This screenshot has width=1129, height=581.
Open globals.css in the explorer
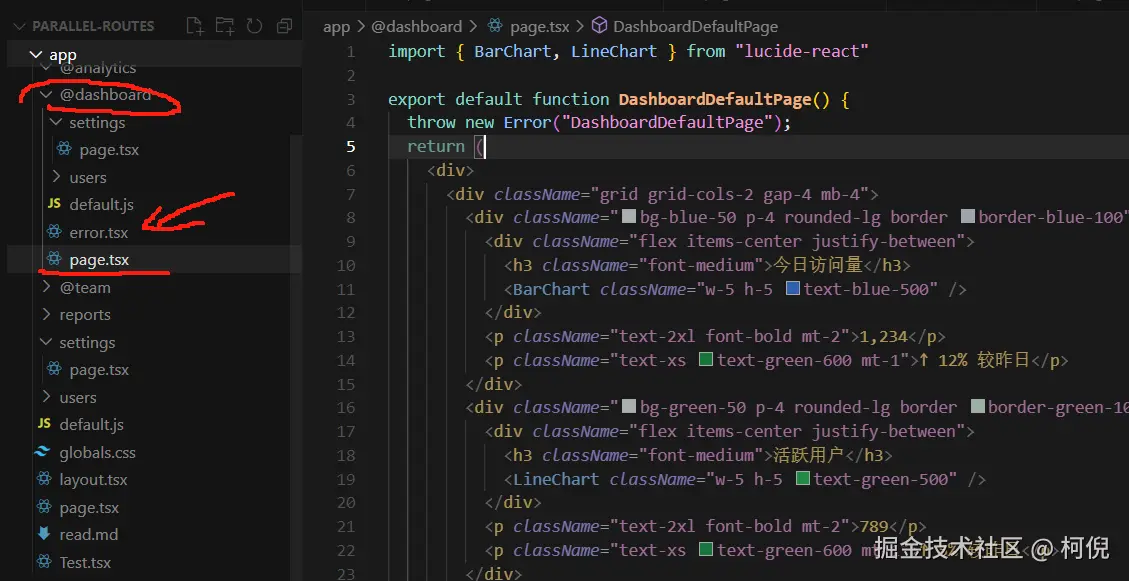[x=97, y=452]
